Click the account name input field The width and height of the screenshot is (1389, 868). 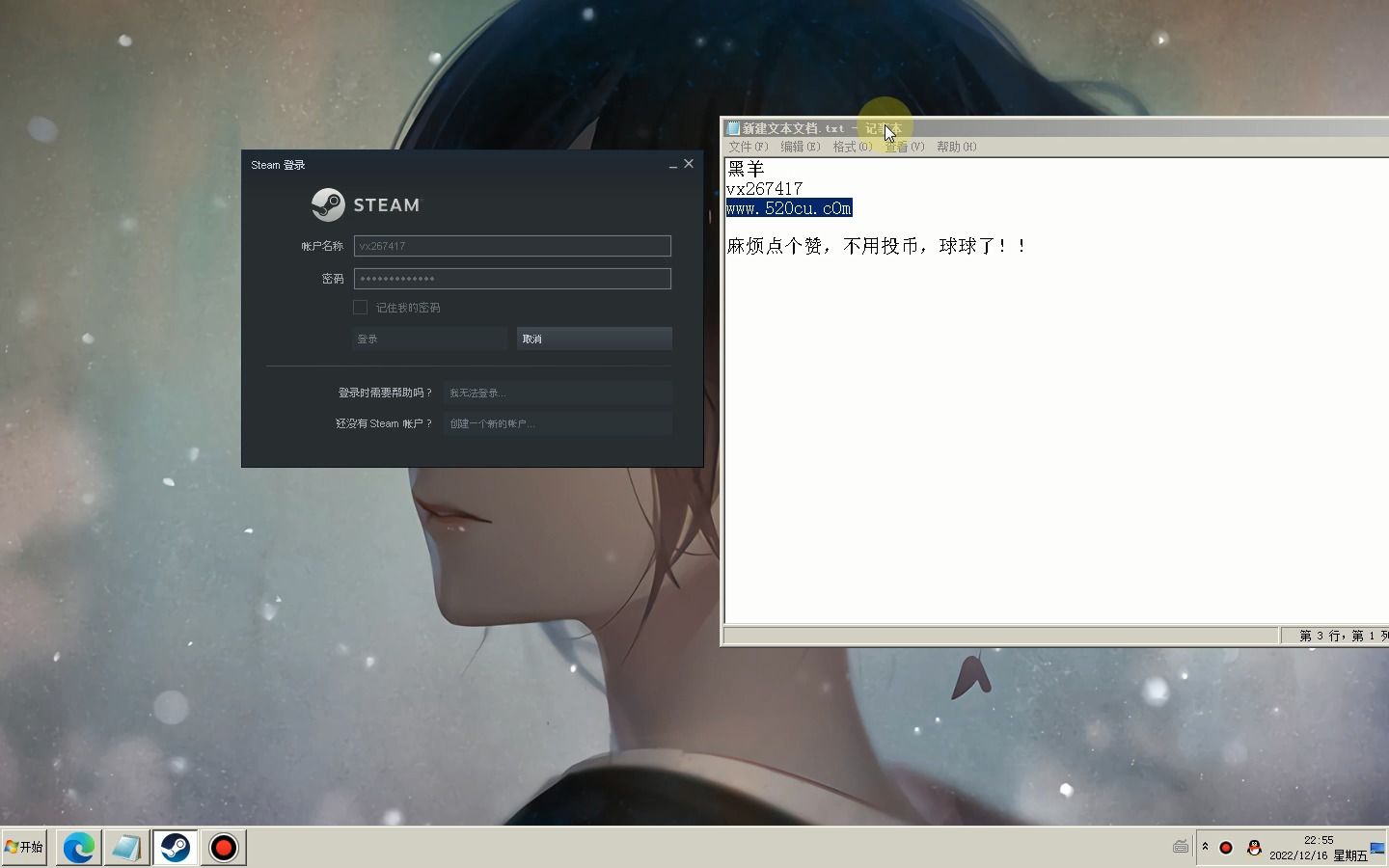(x=512, y=246)
